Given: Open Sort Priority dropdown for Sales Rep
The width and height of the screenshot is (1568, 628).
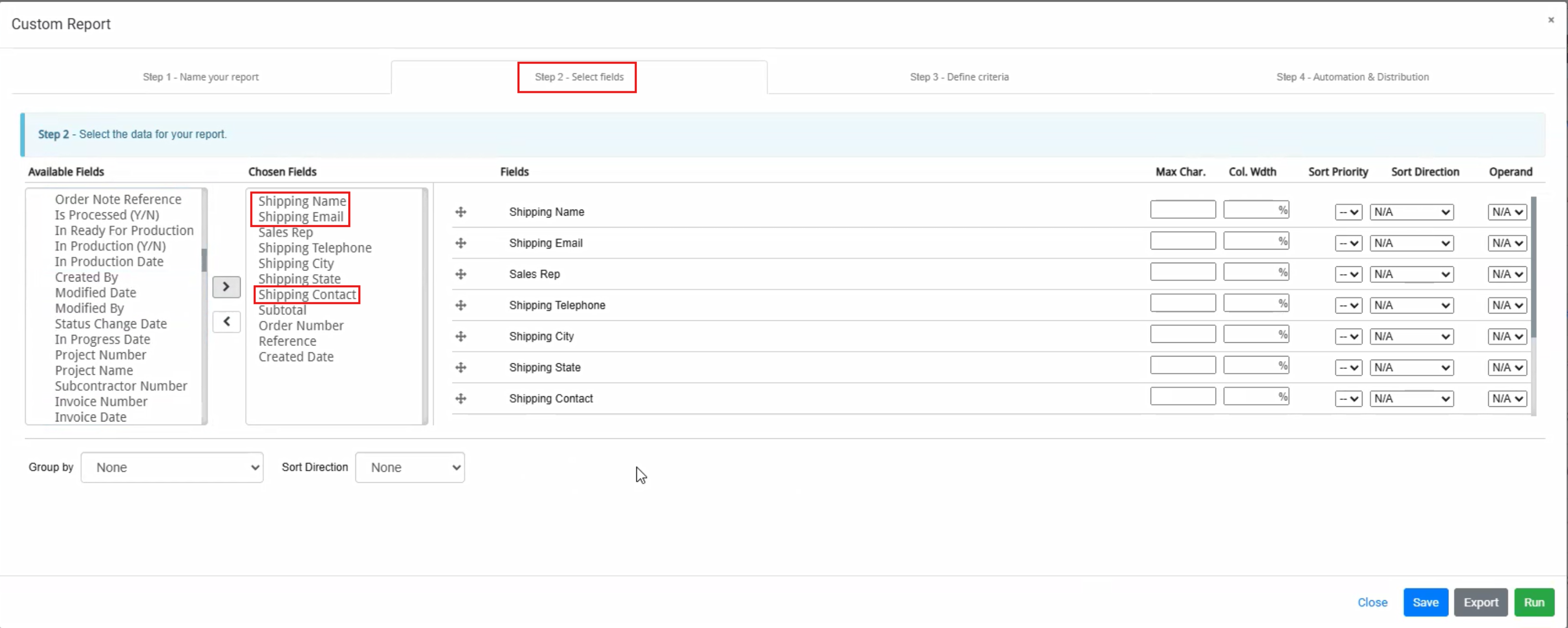Looking at the screenshot, I should pyautogui.click(x=1348, y=274).
